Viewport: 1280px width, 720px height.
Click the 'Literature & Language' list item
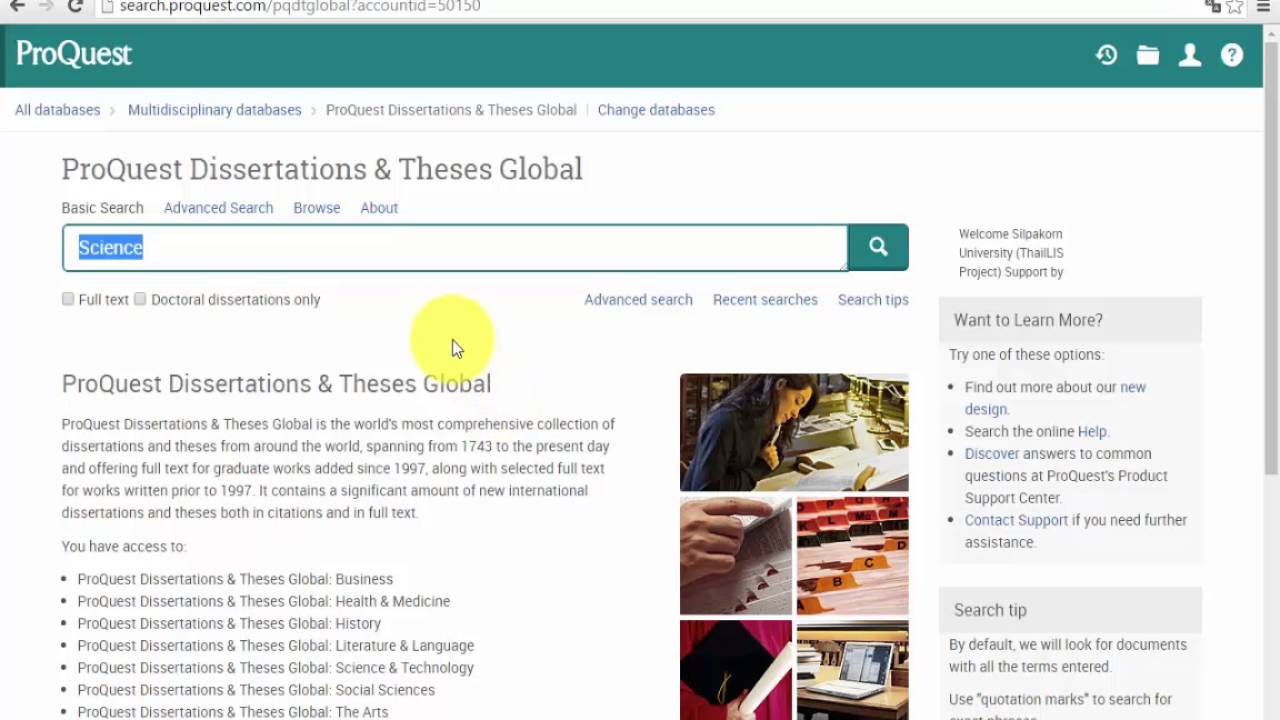(276, 645)
